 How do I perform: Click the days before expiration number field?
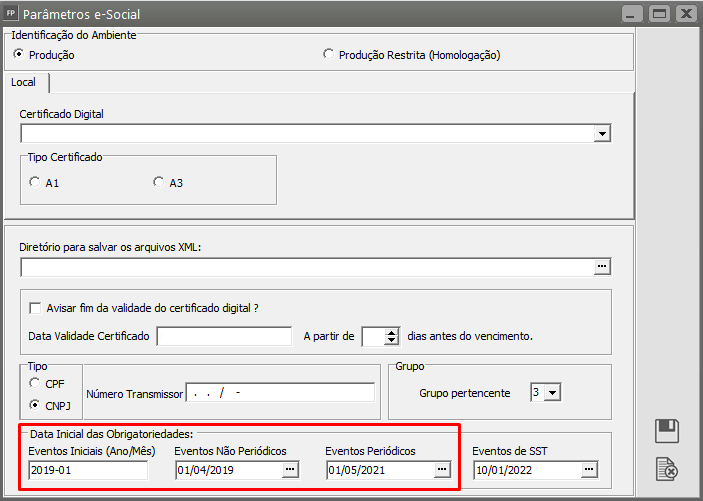(x=373, y=336)
